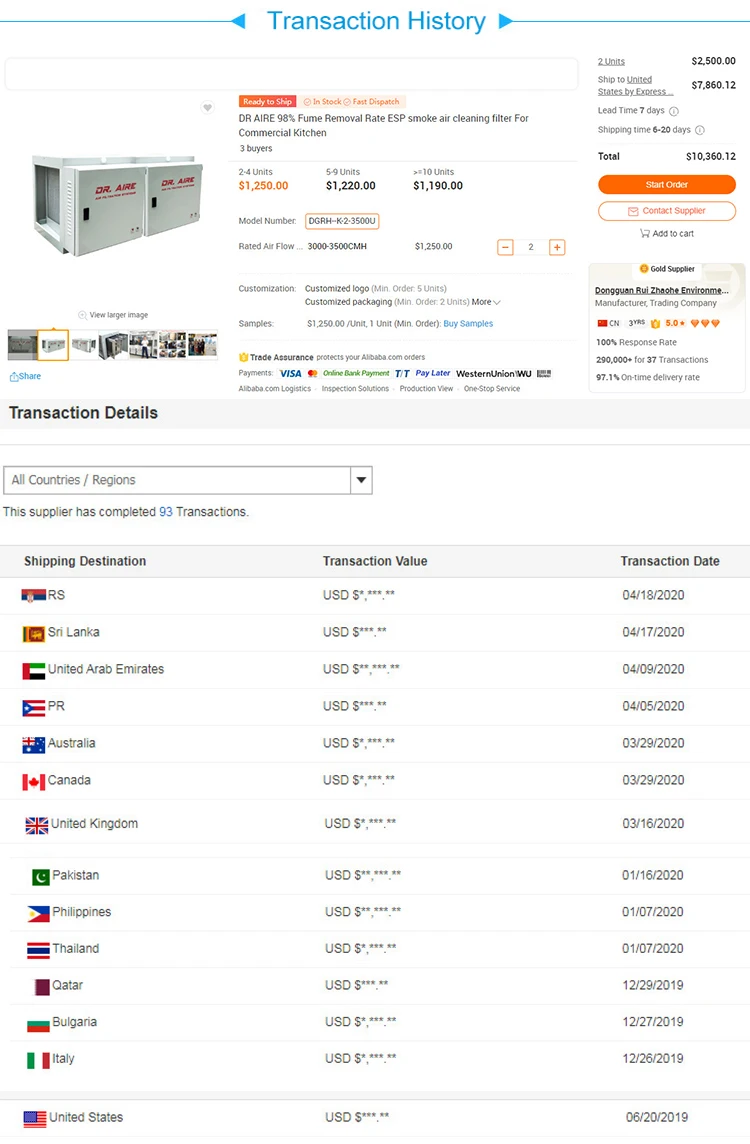Click the CN China flag icon

[x=602, y=323]
